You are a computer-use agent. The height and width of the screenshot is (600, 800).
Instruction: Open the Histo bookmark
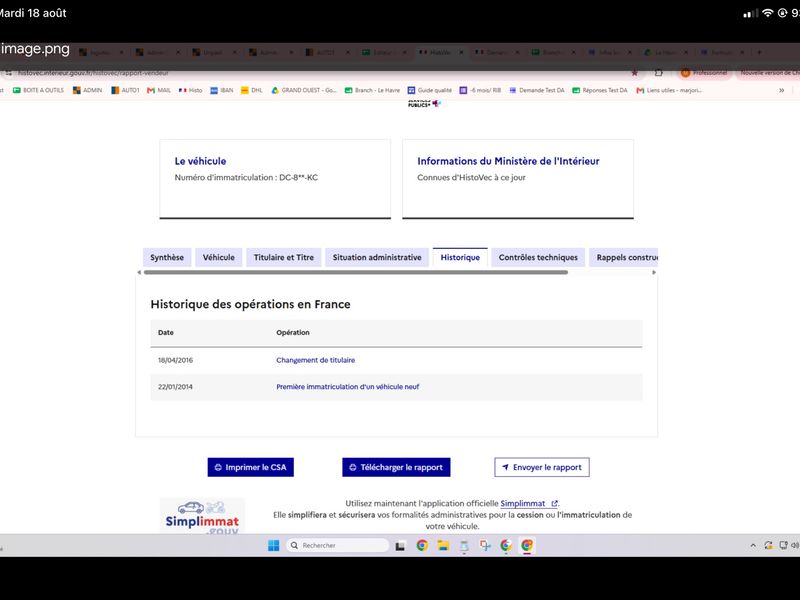click(x=190, y=90)
